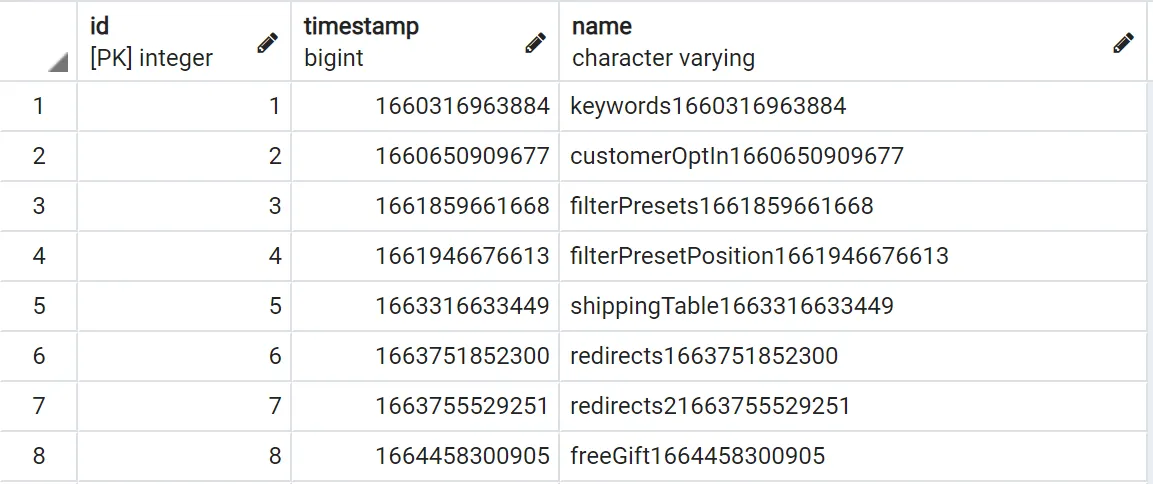Click the shippingTable1663316633449 name cell

coord(732,306)
